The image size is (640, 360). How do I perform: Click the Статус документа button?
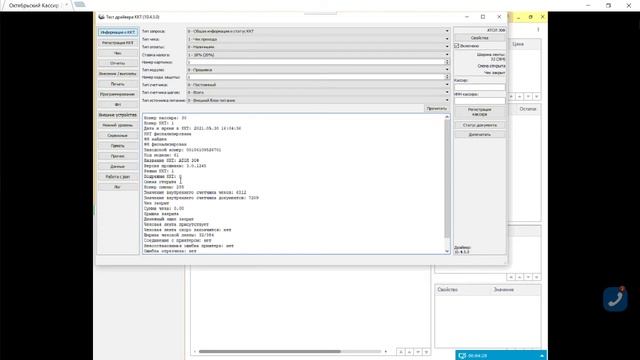coord(480,125)
